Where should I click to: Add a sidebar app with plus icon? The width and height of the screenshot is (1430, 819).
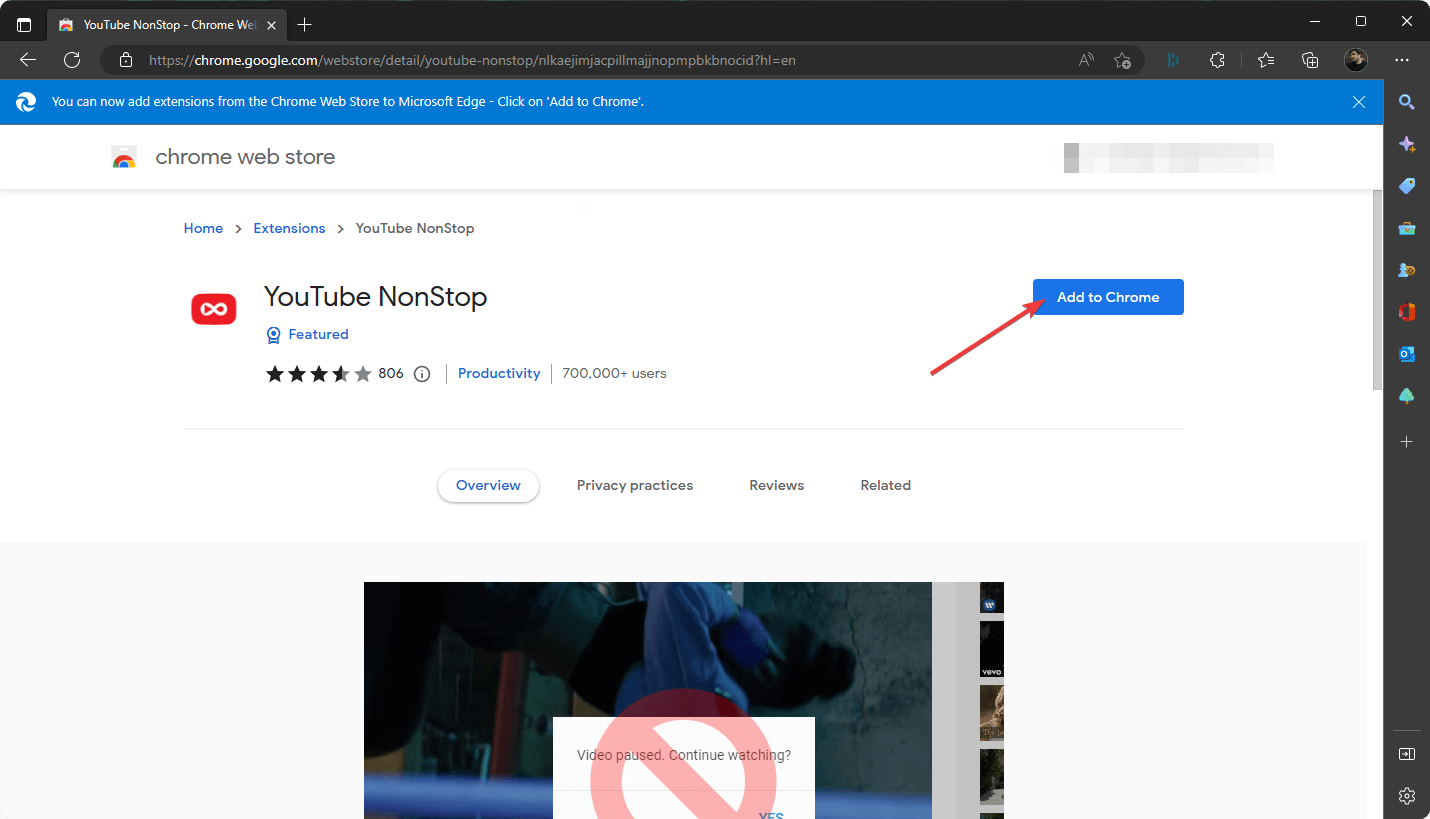[1407, 441]
